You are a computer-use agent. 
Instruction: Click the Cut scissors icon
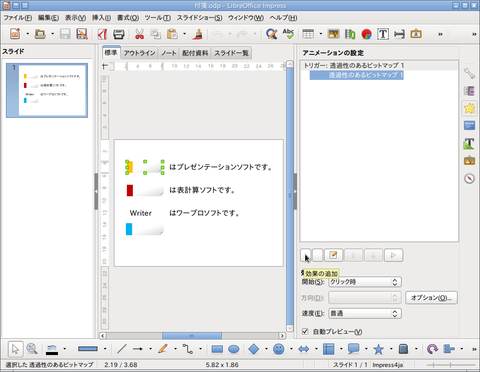coord(139,34)
